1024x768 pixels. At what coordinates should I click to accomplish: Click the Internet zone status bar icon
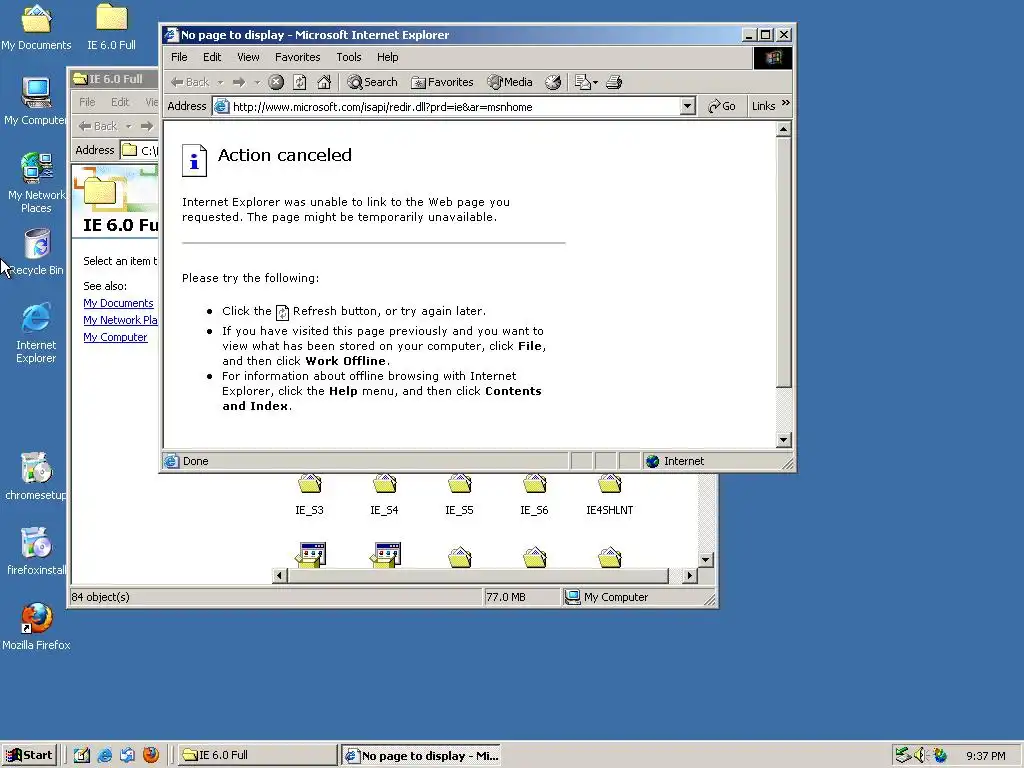[652, 462]
